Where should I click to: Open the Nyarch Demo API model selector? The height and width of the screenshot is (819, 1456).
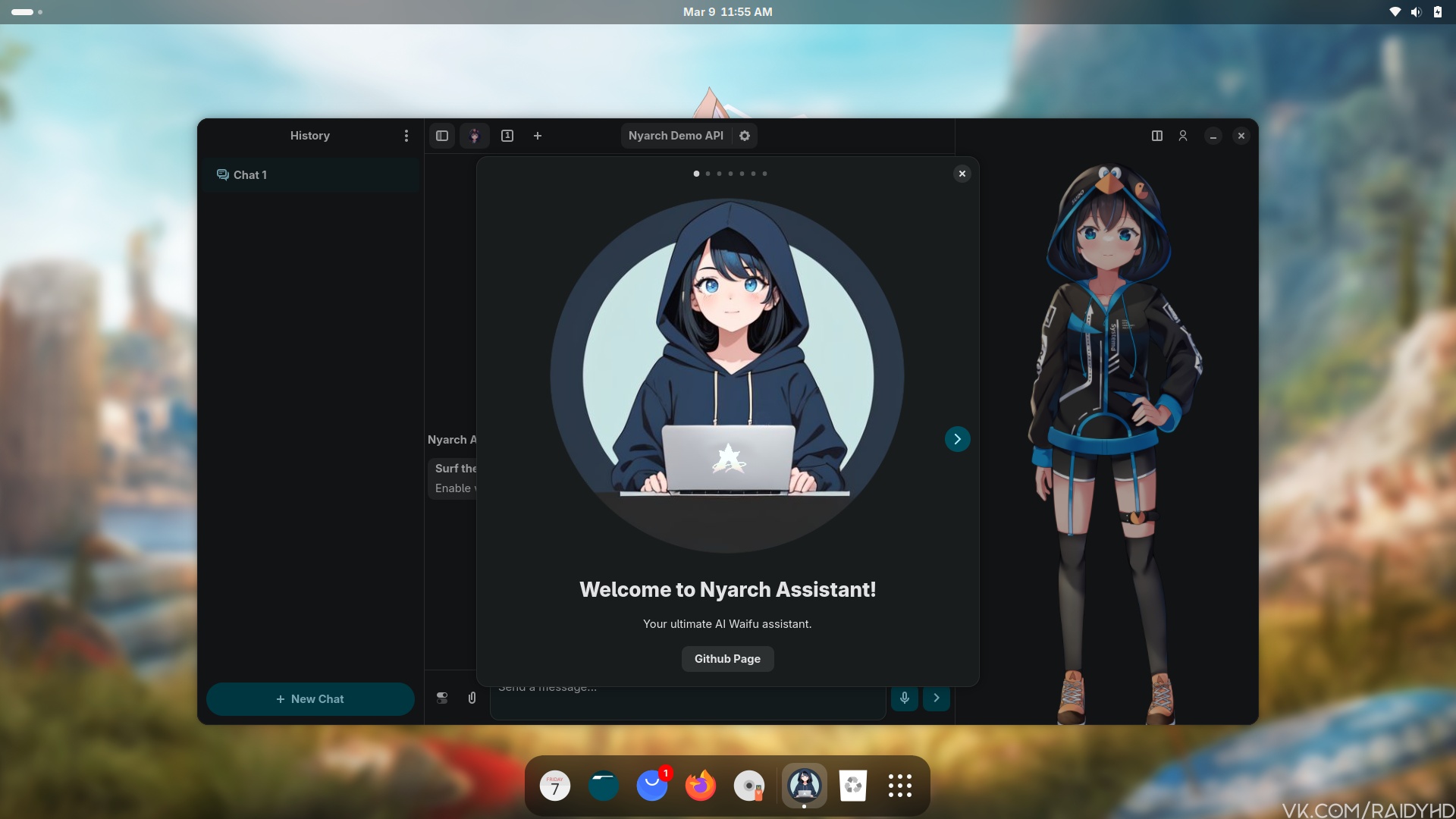coord(675,136)
